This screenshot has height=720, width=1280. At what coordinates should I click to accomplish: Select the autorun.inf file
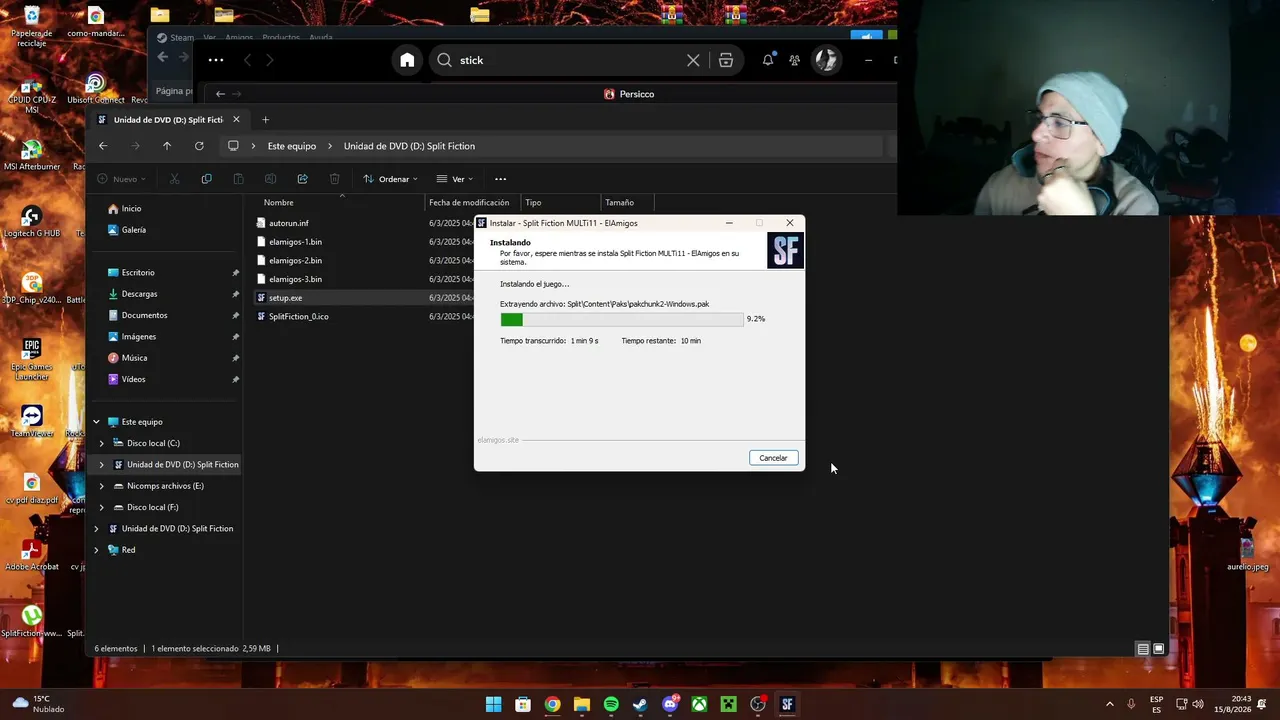pyautogui.click(x=288, y=223)
